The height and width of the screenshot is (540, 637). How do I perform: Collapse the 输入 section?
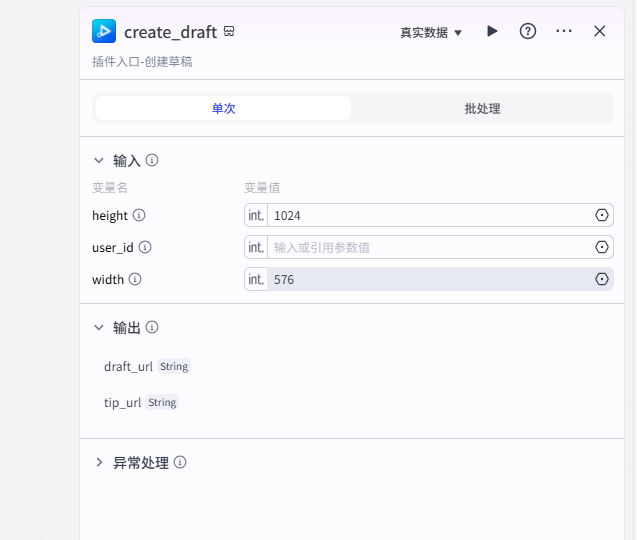click(x=99, y=160)
